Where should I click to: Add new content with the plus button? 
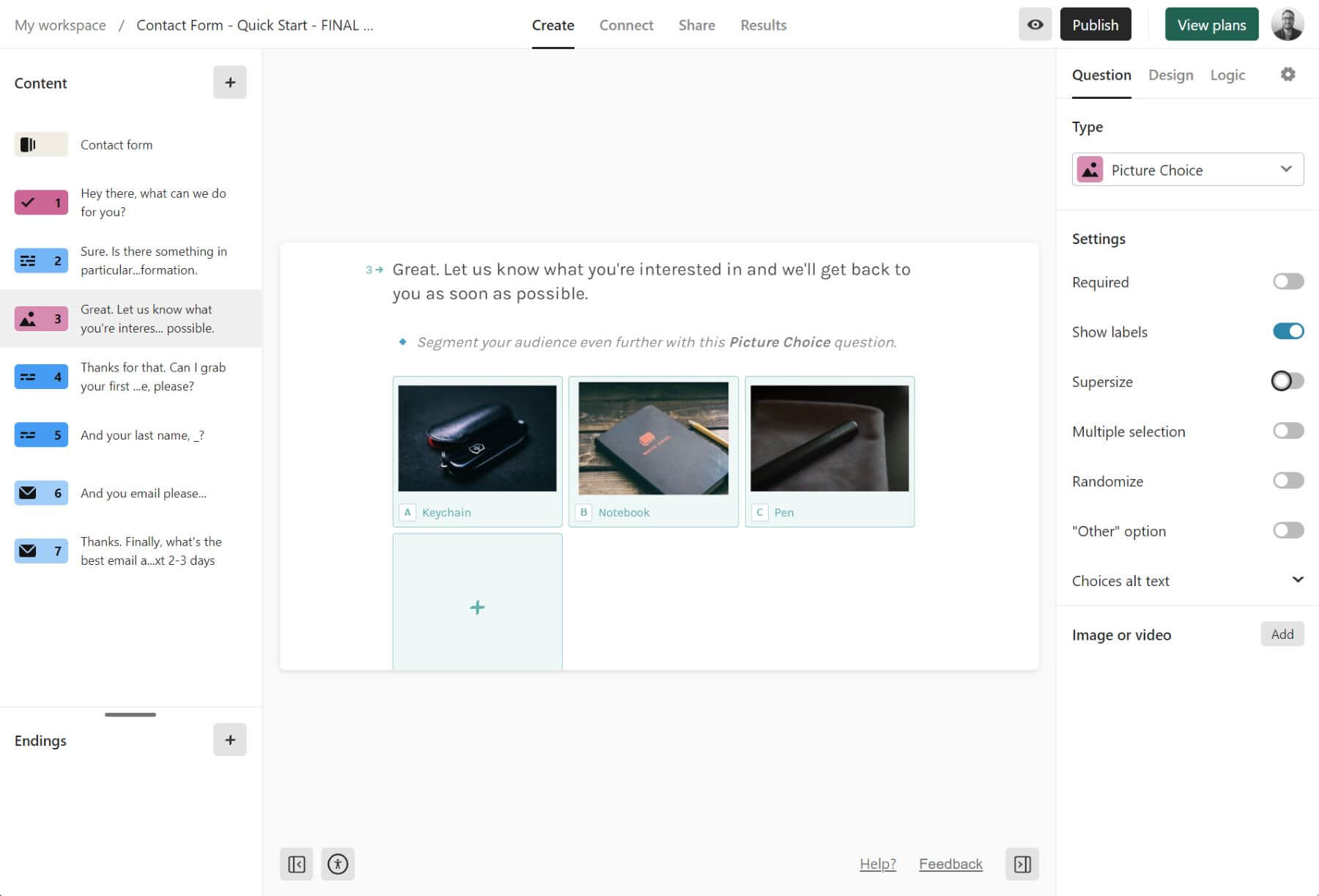[x=230, y=82]
